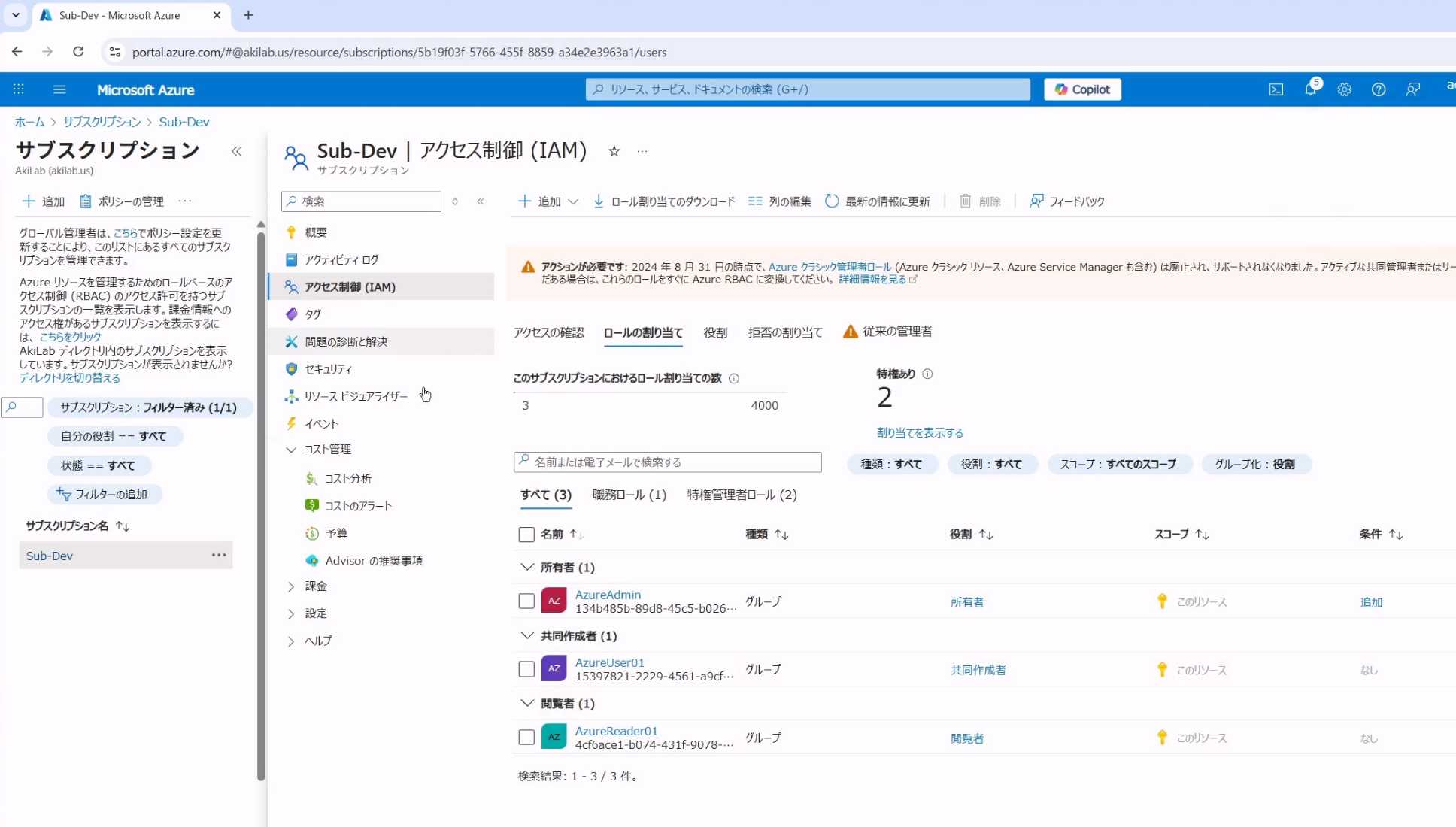Image resolution: width=1456 pixels, height=827 pixels.
Task: Open the Cloud Shell icon in header
Action: (x=1276, y=89)
